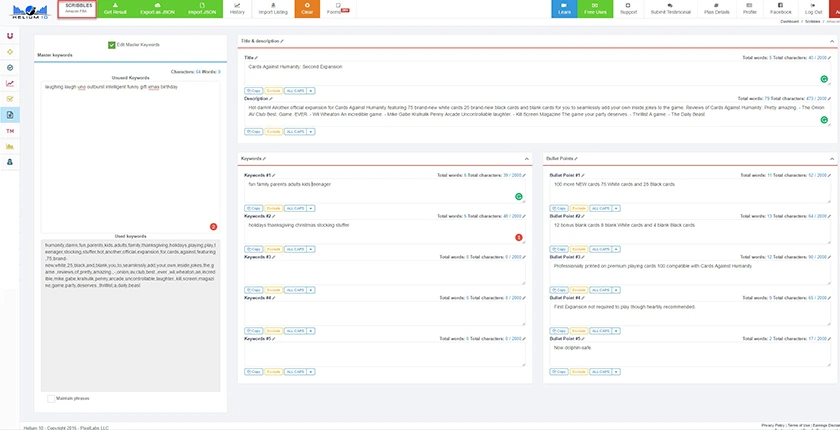Open the yellow checklist sidebar tool
The width and height of the screenshot is (840, 430).
point(10,99)
